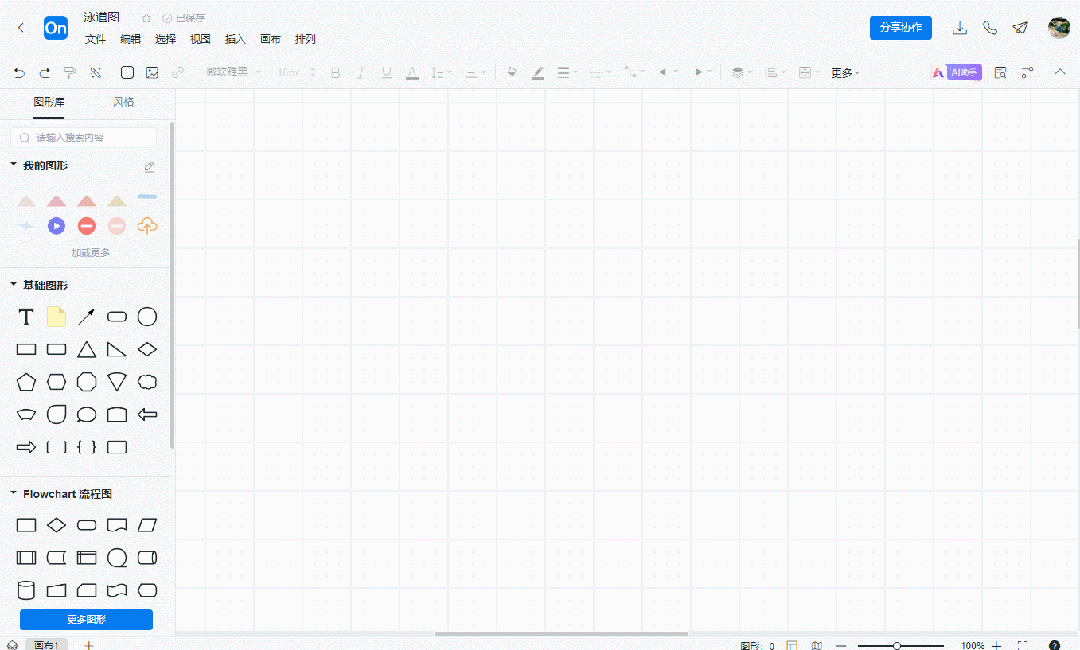
Task: Open the line style dropdown
Action: click(x=600, y=72)
